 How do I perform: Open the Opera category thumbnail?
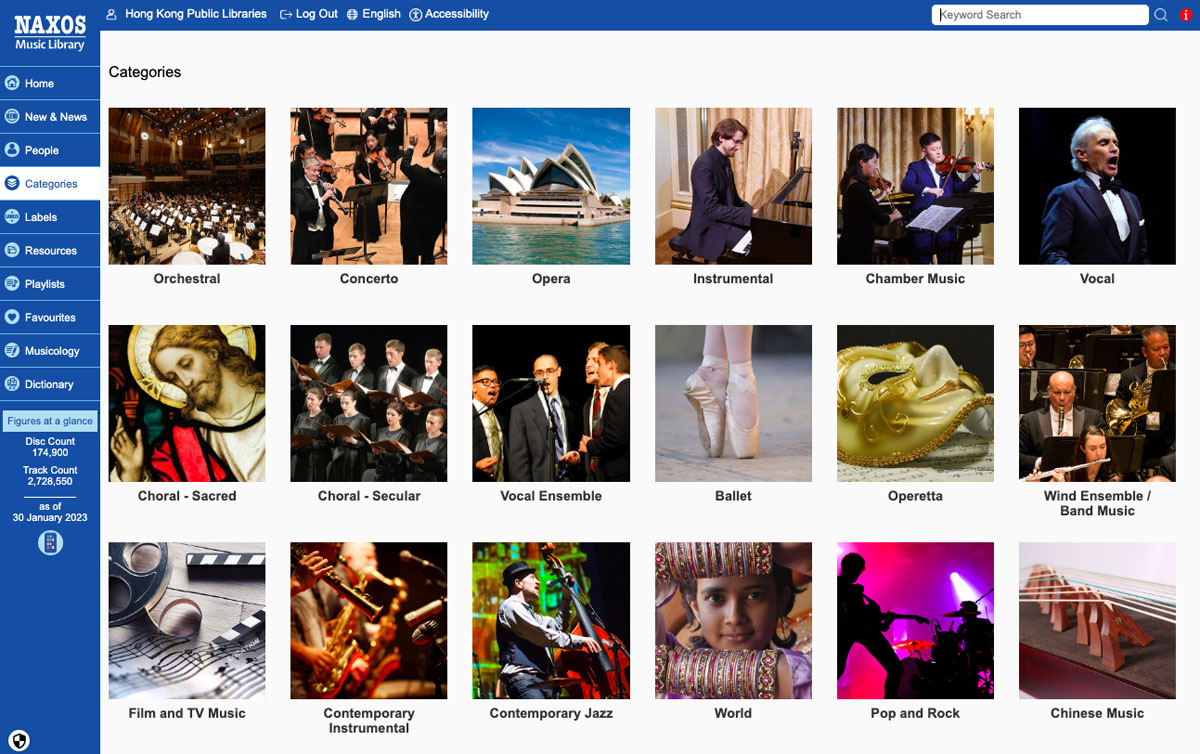click(551, 186)
